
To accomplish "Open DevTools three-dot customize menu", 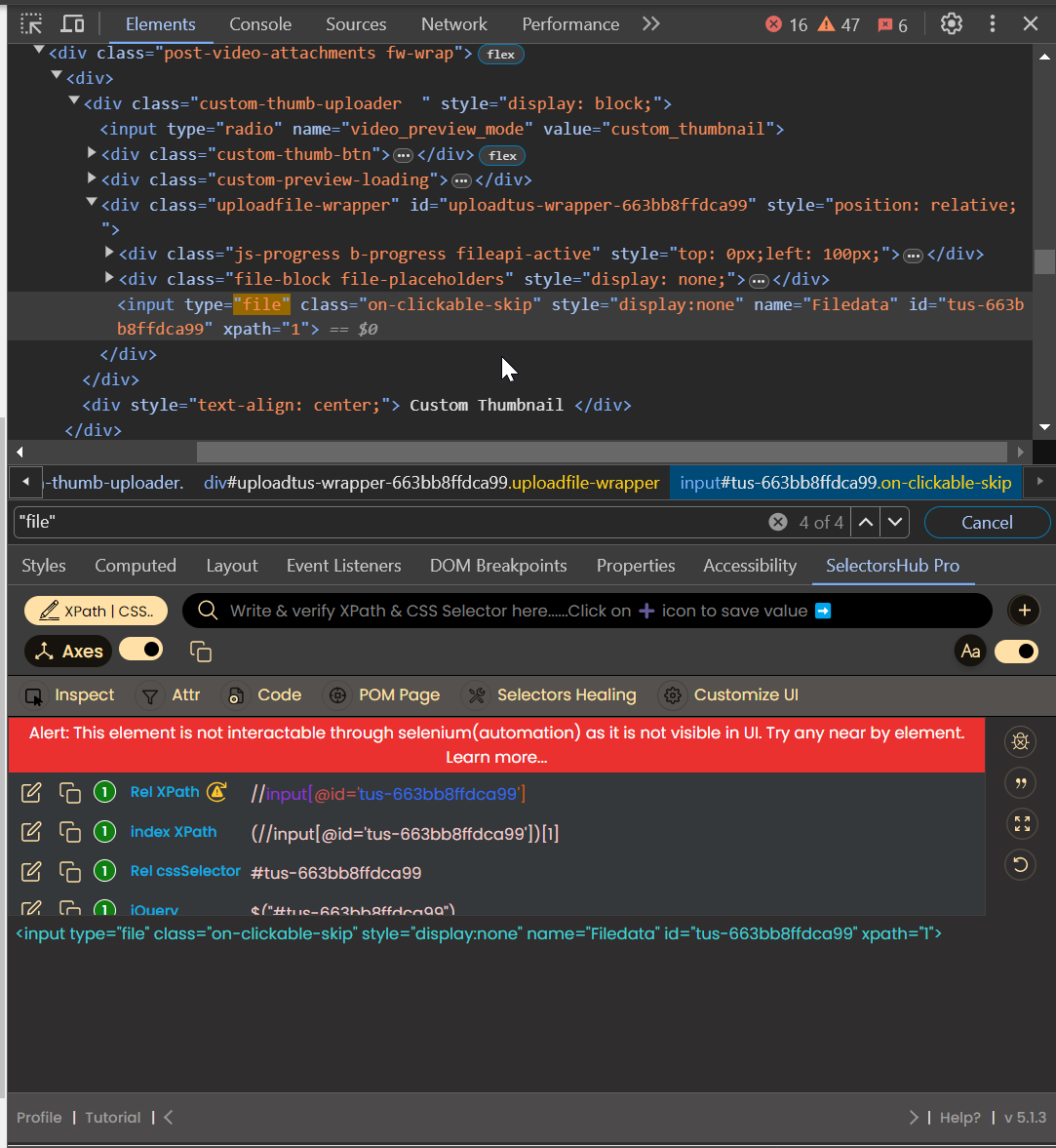I will (993, 24).
